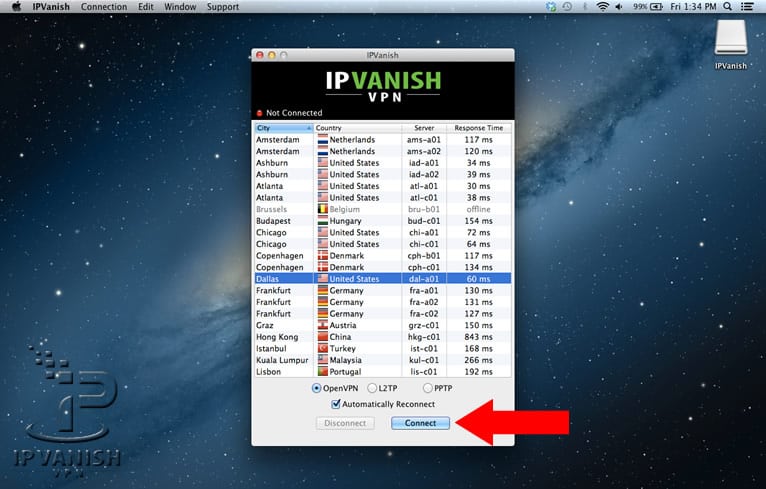This screenshot has height=489, width=766.
Task: Click the US flag in iad-a01 row
Action: 322,163
